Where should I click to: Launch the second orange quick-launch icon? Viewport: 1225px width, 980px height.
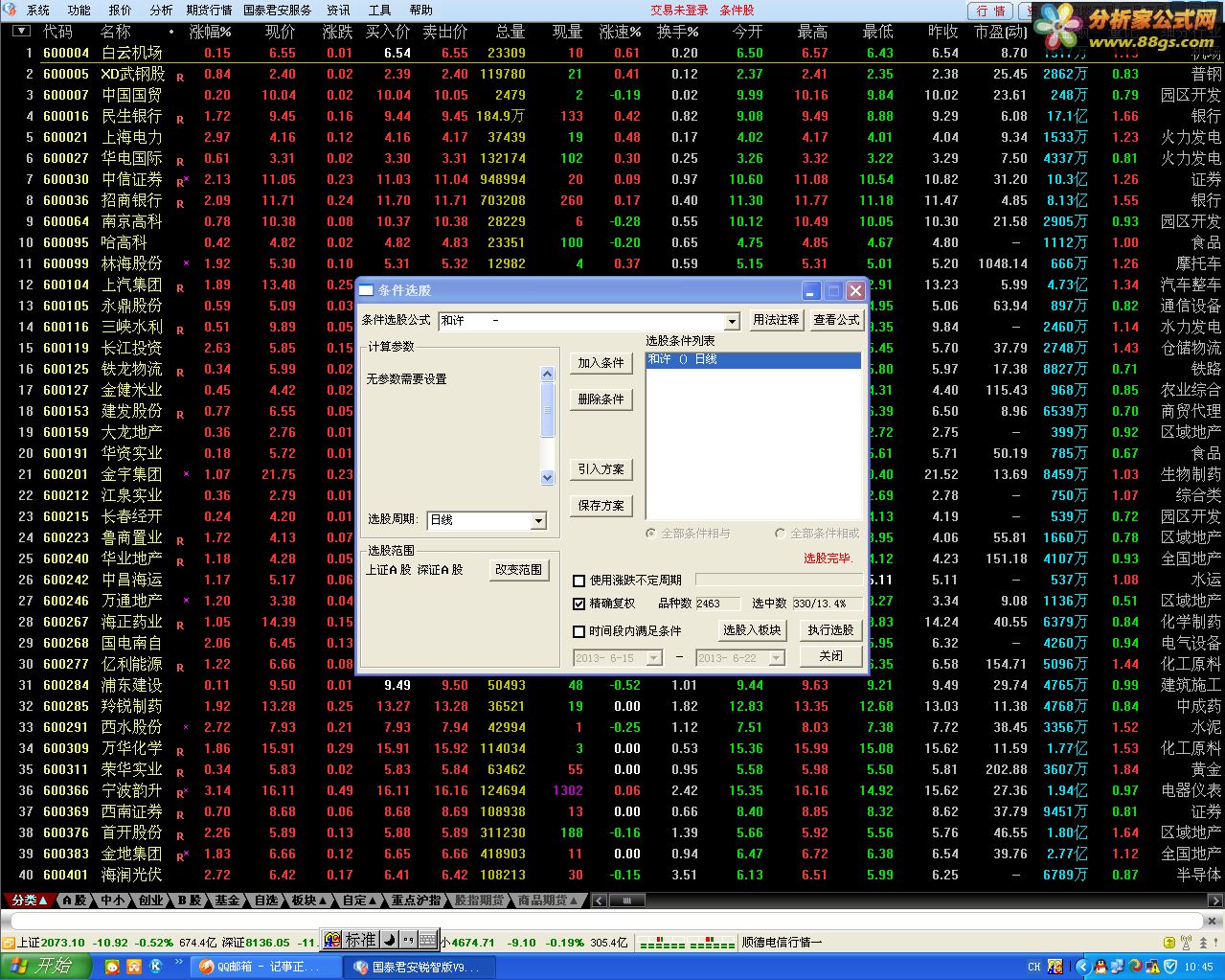click(134, 968)
